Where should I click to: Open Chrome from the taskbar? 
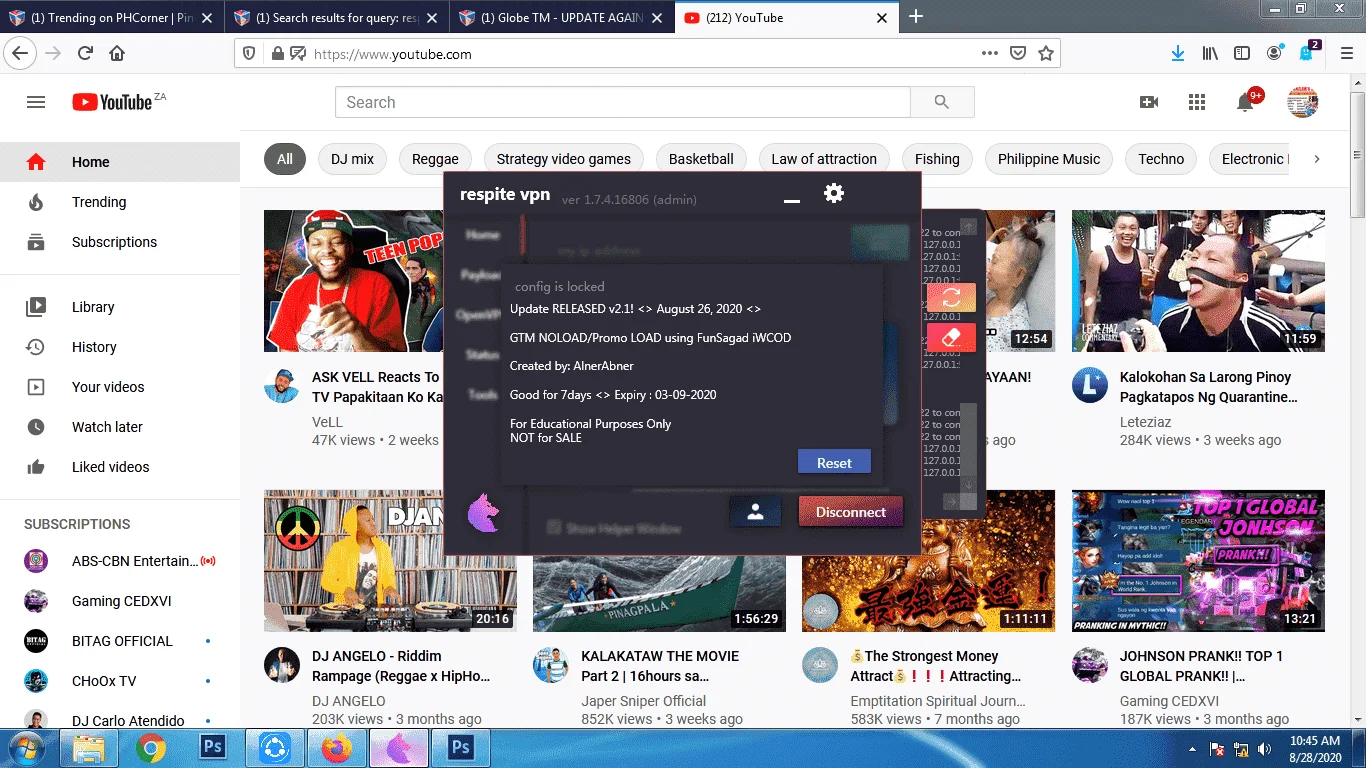pyautogui.click(x=151, y=749)
